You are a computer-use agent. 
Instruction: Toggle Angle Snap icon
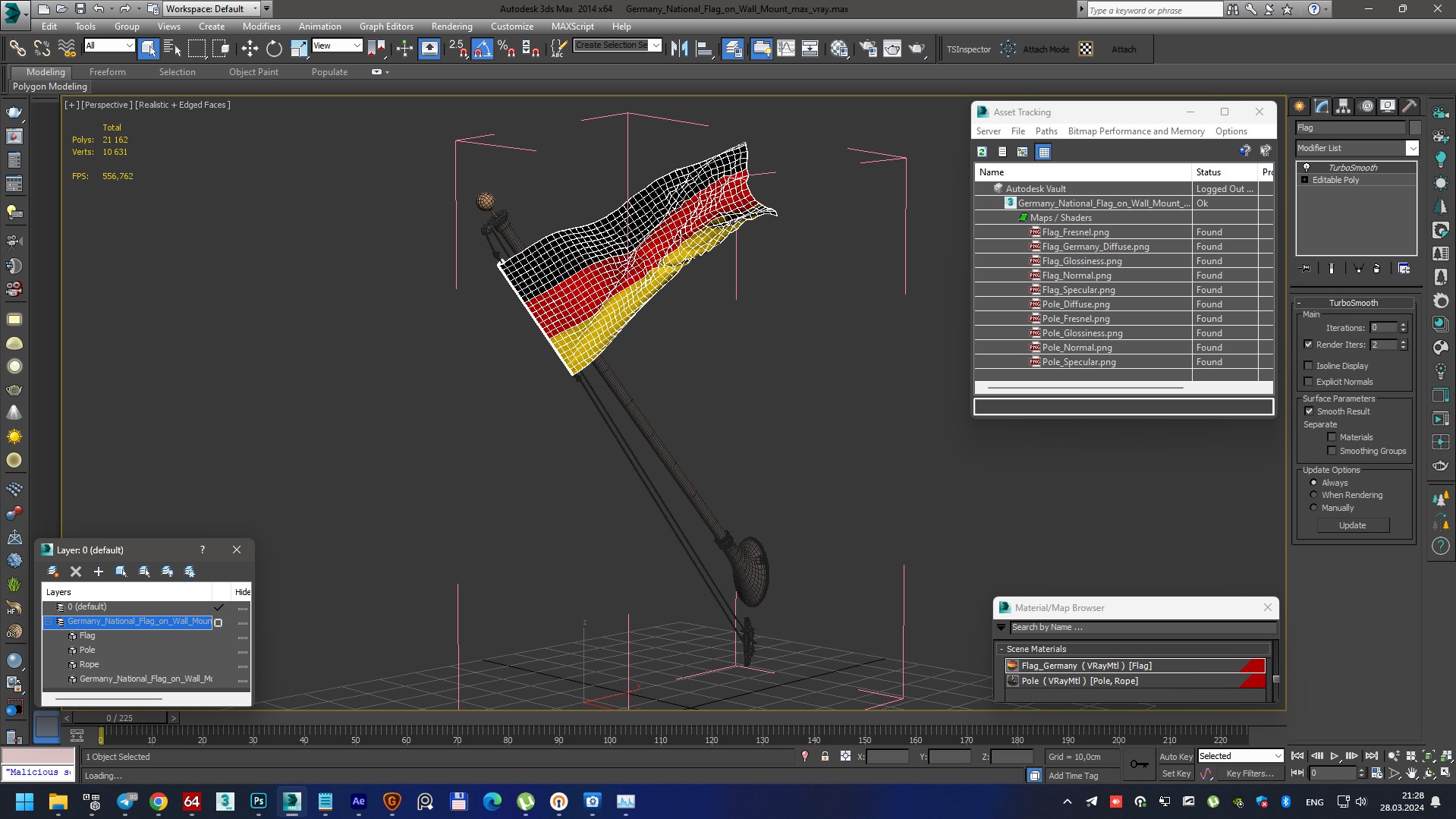point(482,49)
